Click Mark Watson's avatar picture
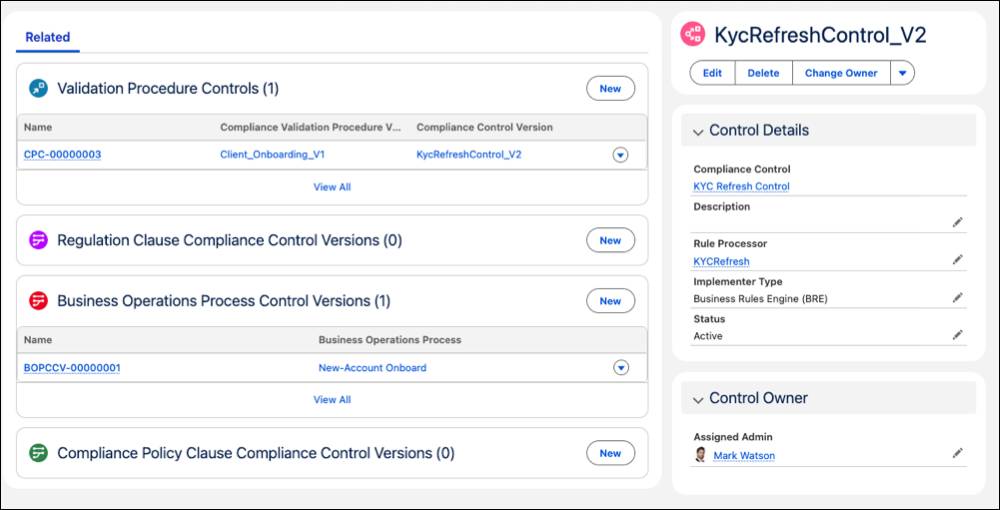The image size is (1000, 510). pyautogui.click(x=700, y=455)
